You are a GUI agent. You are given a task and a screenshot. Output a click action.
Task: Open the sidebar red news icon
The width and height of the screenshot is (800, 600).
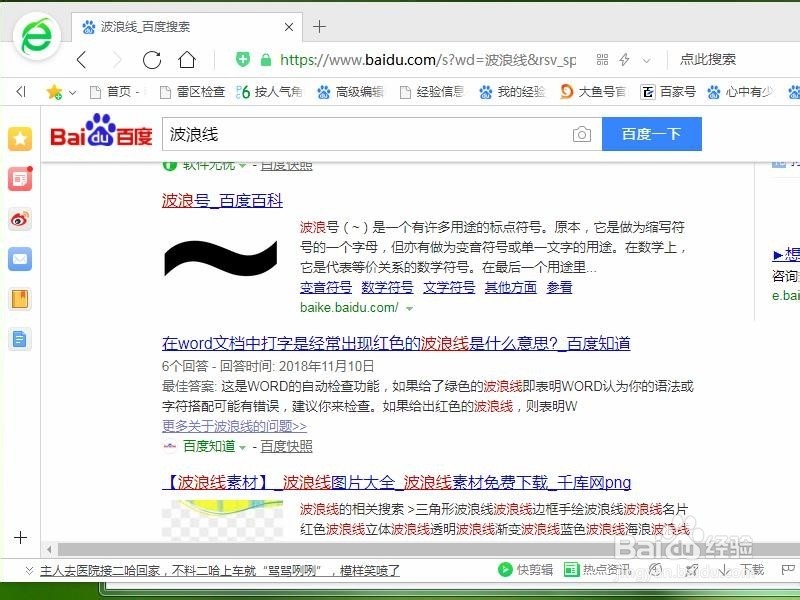[20, 179]
